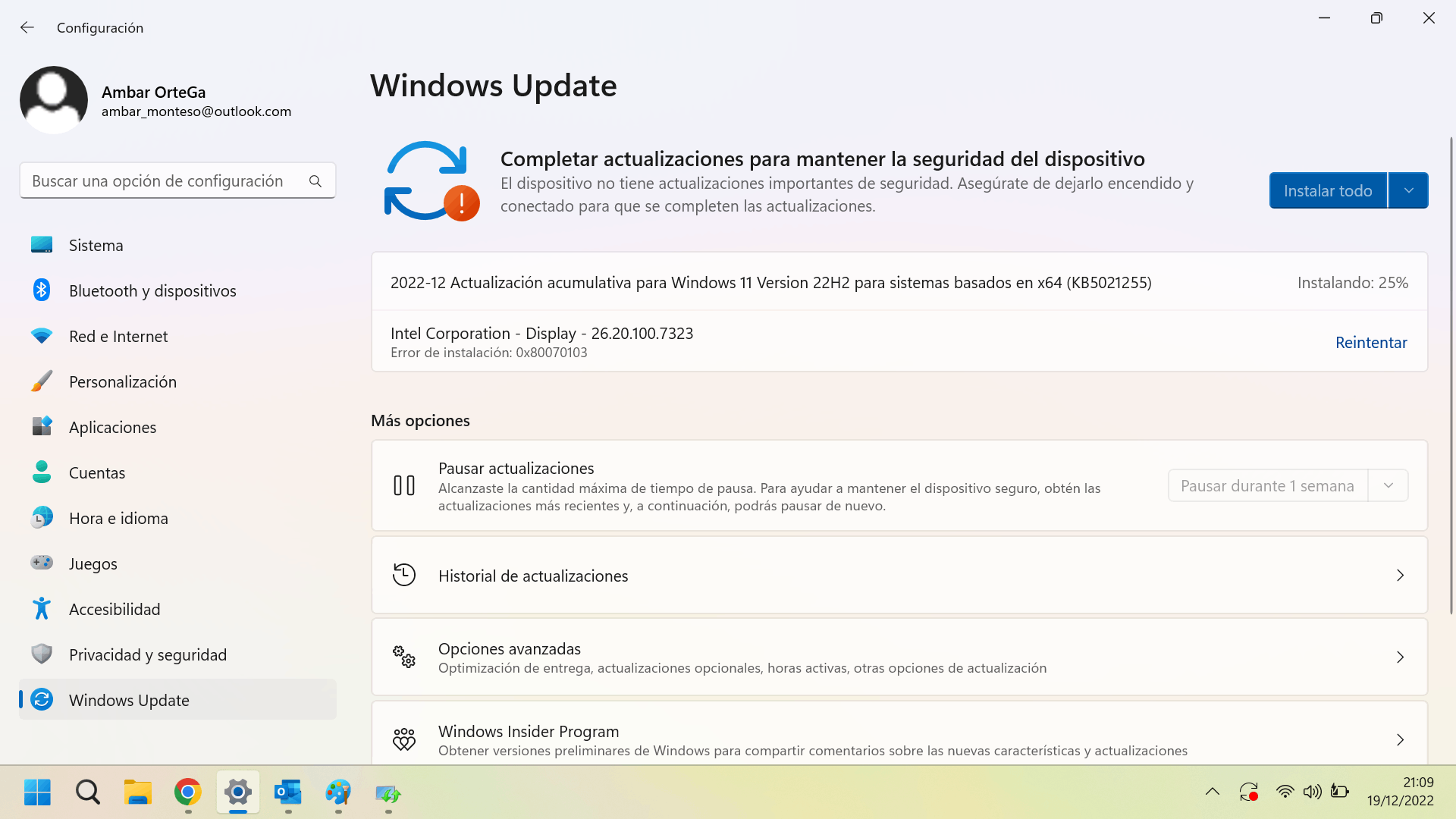Click the KB5021255 update progress bar
The image size is (1456, 819).
[898, 282]
